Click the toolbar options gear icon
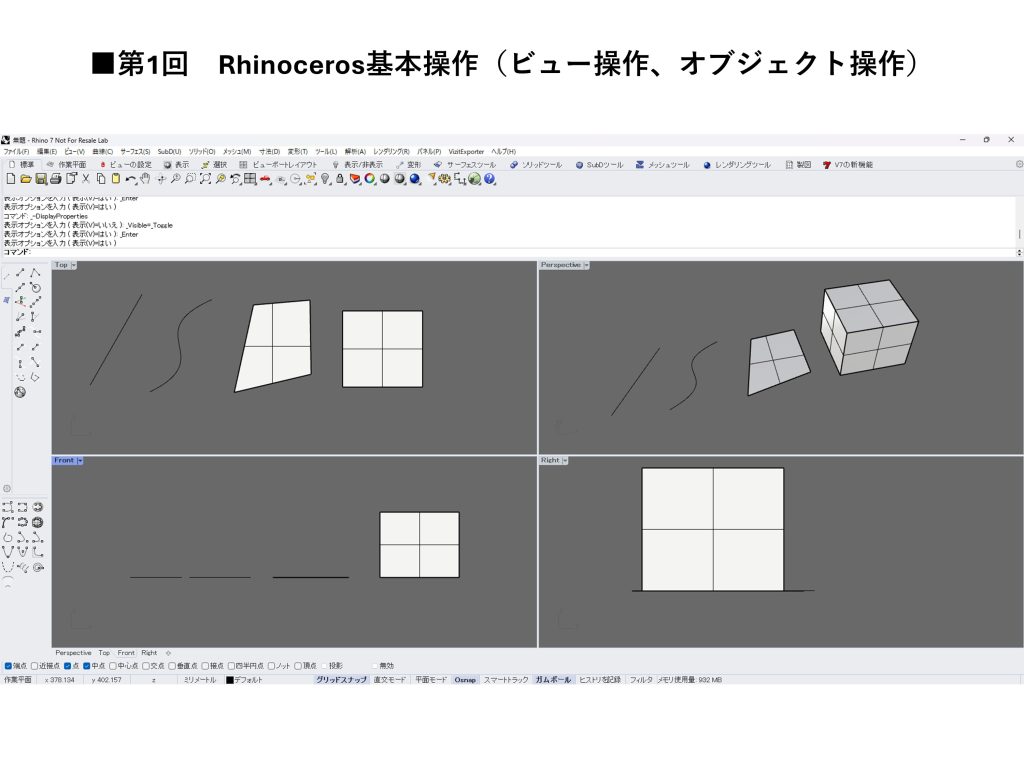Image resolution: width=1024 pixels, height=768 pixels. [1019, 164]
